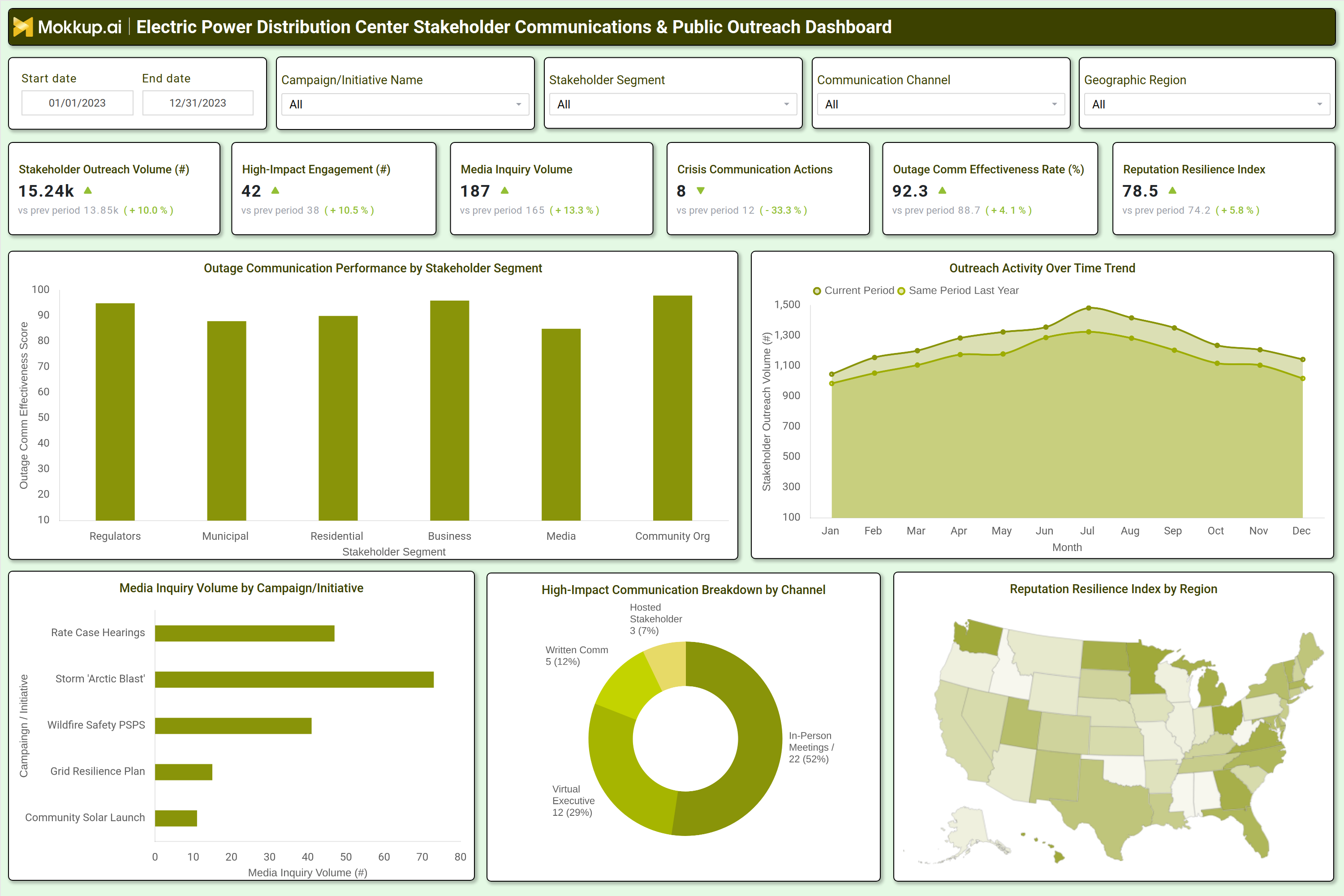
Task: Click the Crisis Communication Actions value 8
Action: click(681, 191)
